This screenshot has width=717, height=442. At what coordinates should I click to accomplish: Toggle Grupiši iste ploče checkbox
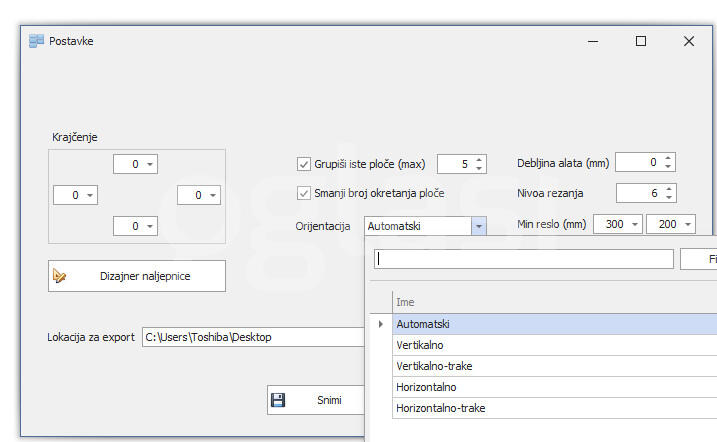tap(305, 164)
